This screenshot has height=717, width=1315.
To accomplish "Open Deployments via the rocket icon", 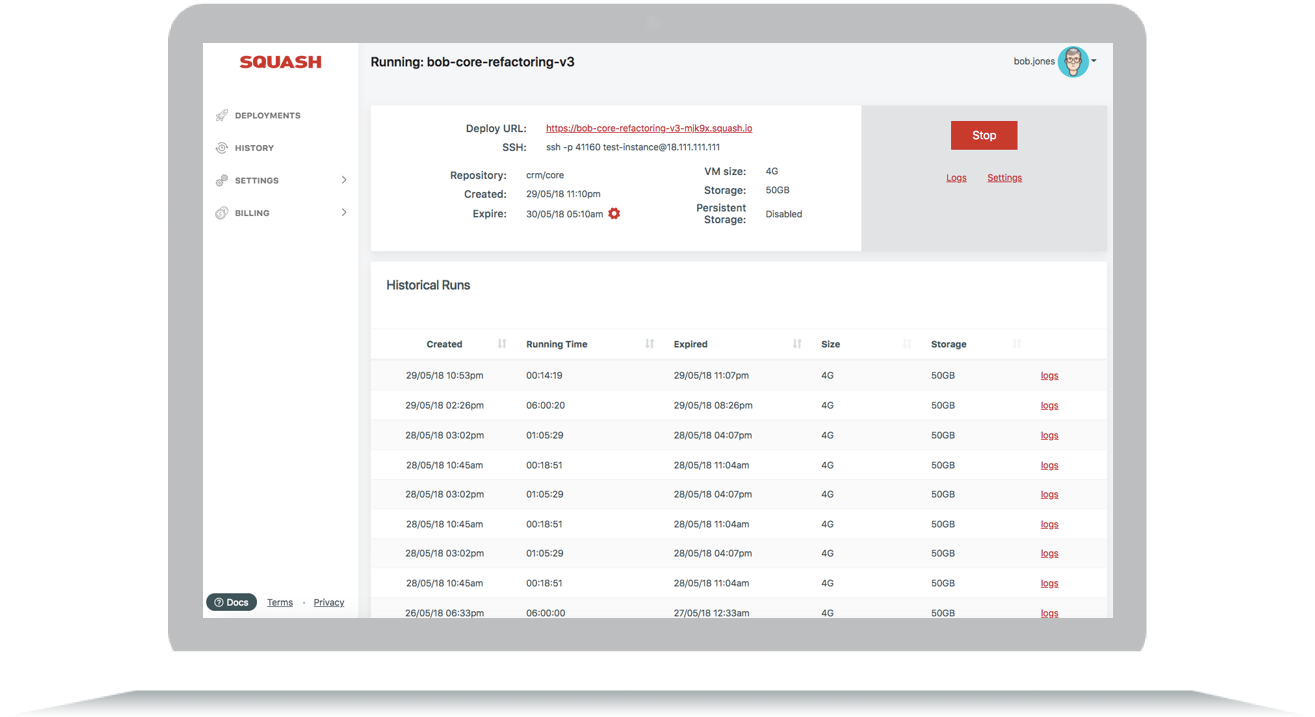I will click(222, 116).
